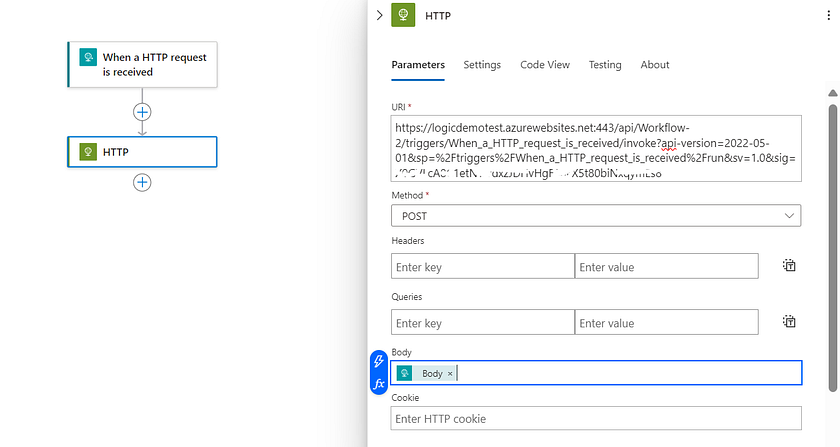Screen dimensions: 840x447
Task: Add a step between trigger and HTTP
Action: pyautogui.click(x=143, y=112)
